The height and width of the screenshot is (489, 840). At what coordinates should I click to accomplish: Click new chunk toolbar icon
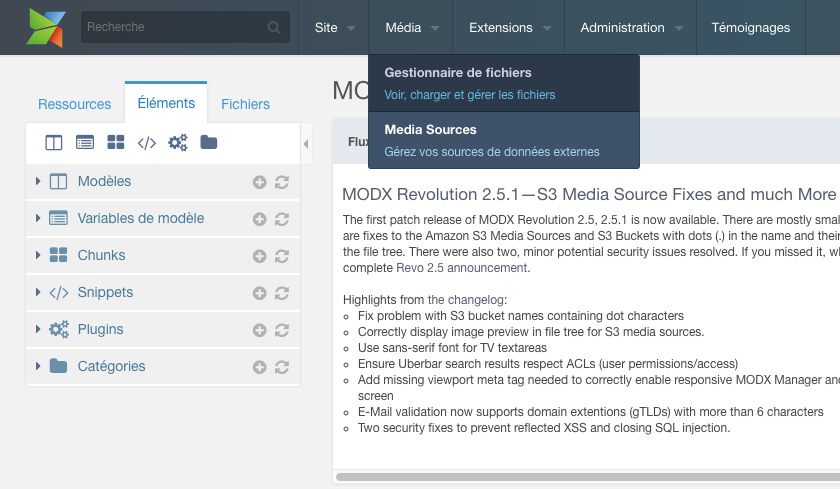pos(116,142)
